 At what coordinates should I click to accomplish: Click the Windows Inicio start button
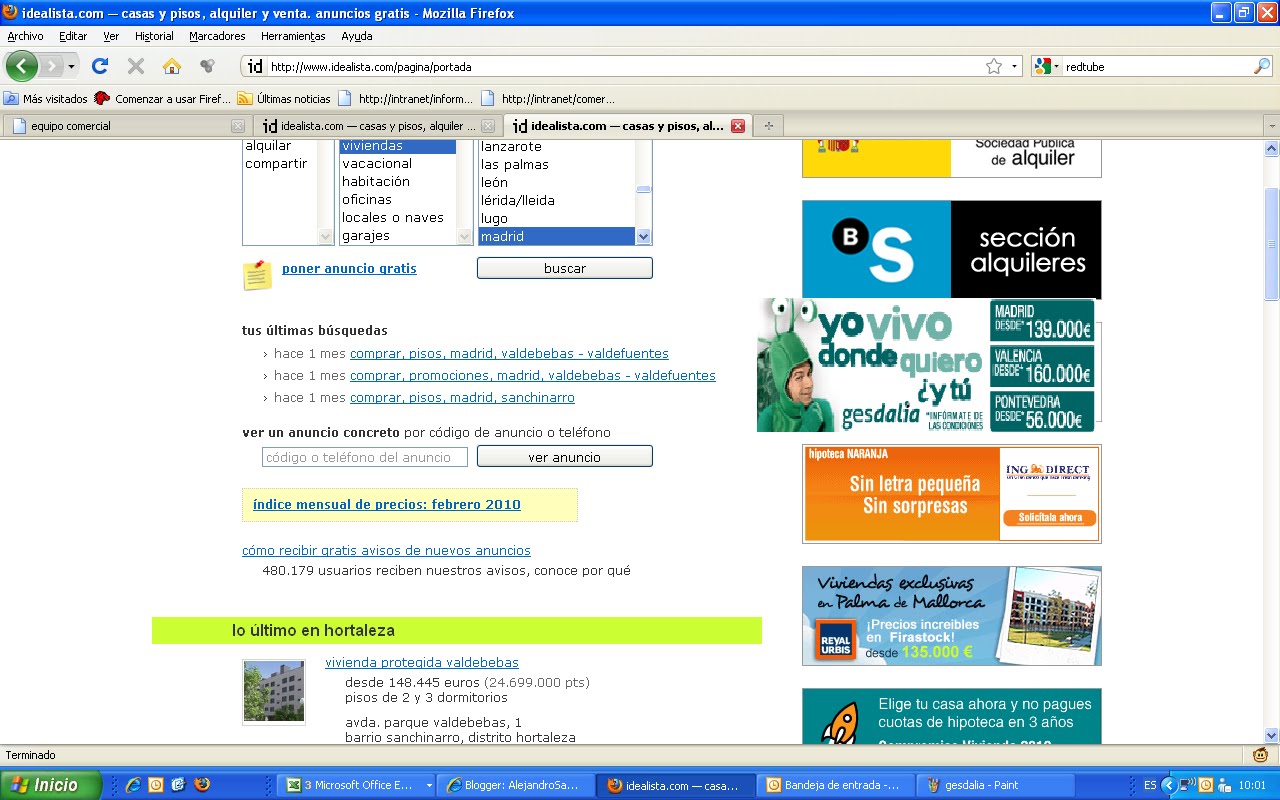point(50,785)
